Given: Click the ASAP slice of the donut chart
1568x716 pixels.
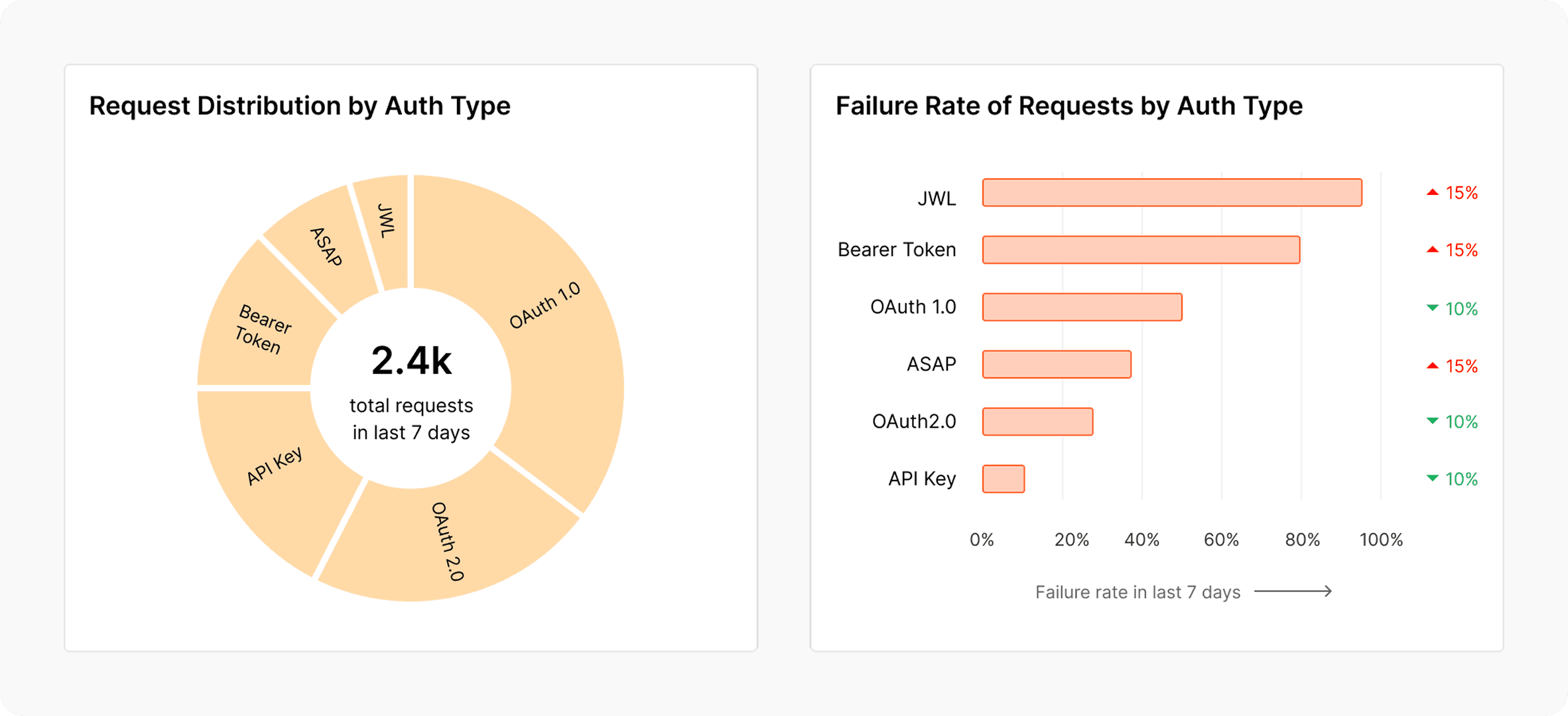Looking at the screenshot, I should 325,249.
